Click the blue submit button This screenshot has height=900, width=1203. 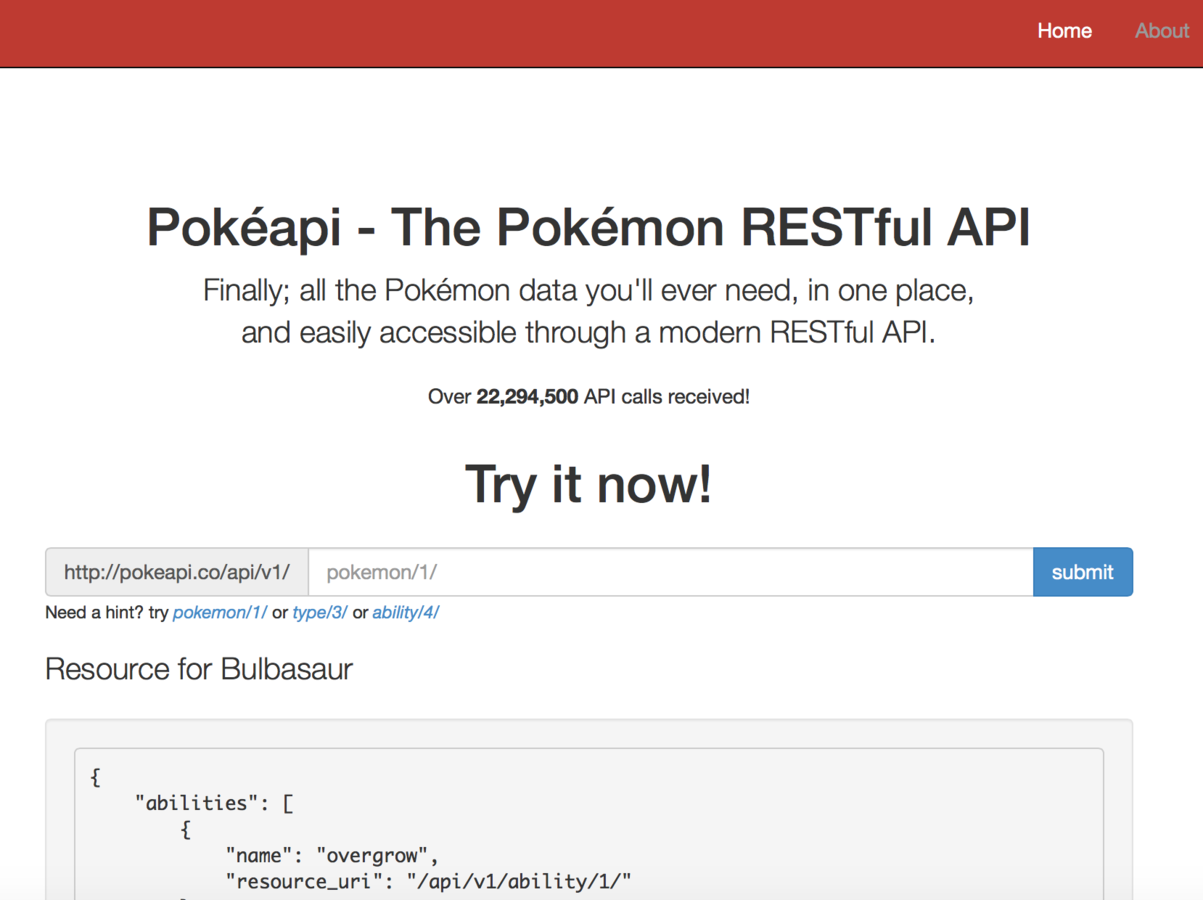tap(1083, 572)
